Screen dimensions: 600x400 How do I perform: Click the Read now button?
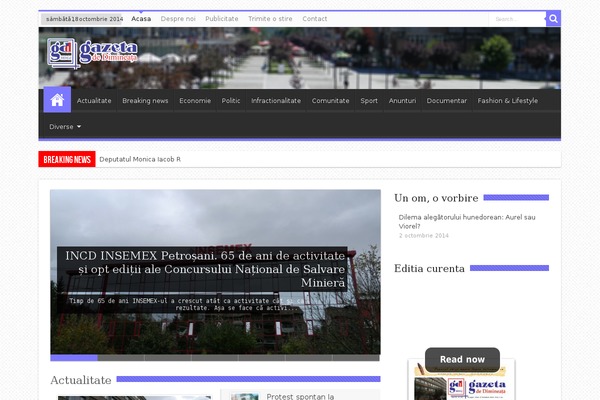(x=462, y=359)
